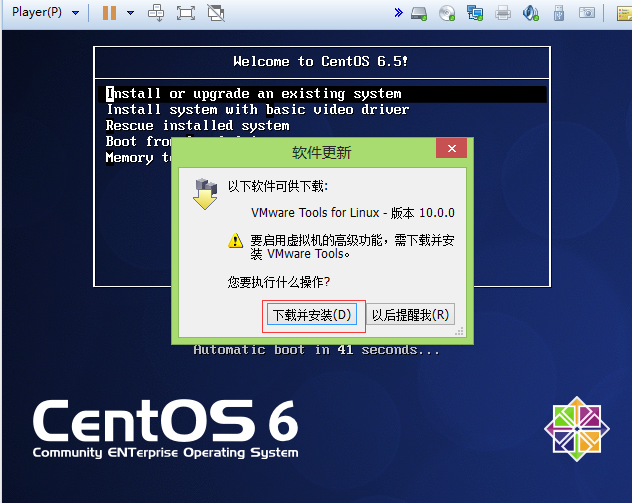Click the 'Welcome to CentOS 6.5!' title
This screenshot has height=503, width=632.
click(x=320, y=61)
